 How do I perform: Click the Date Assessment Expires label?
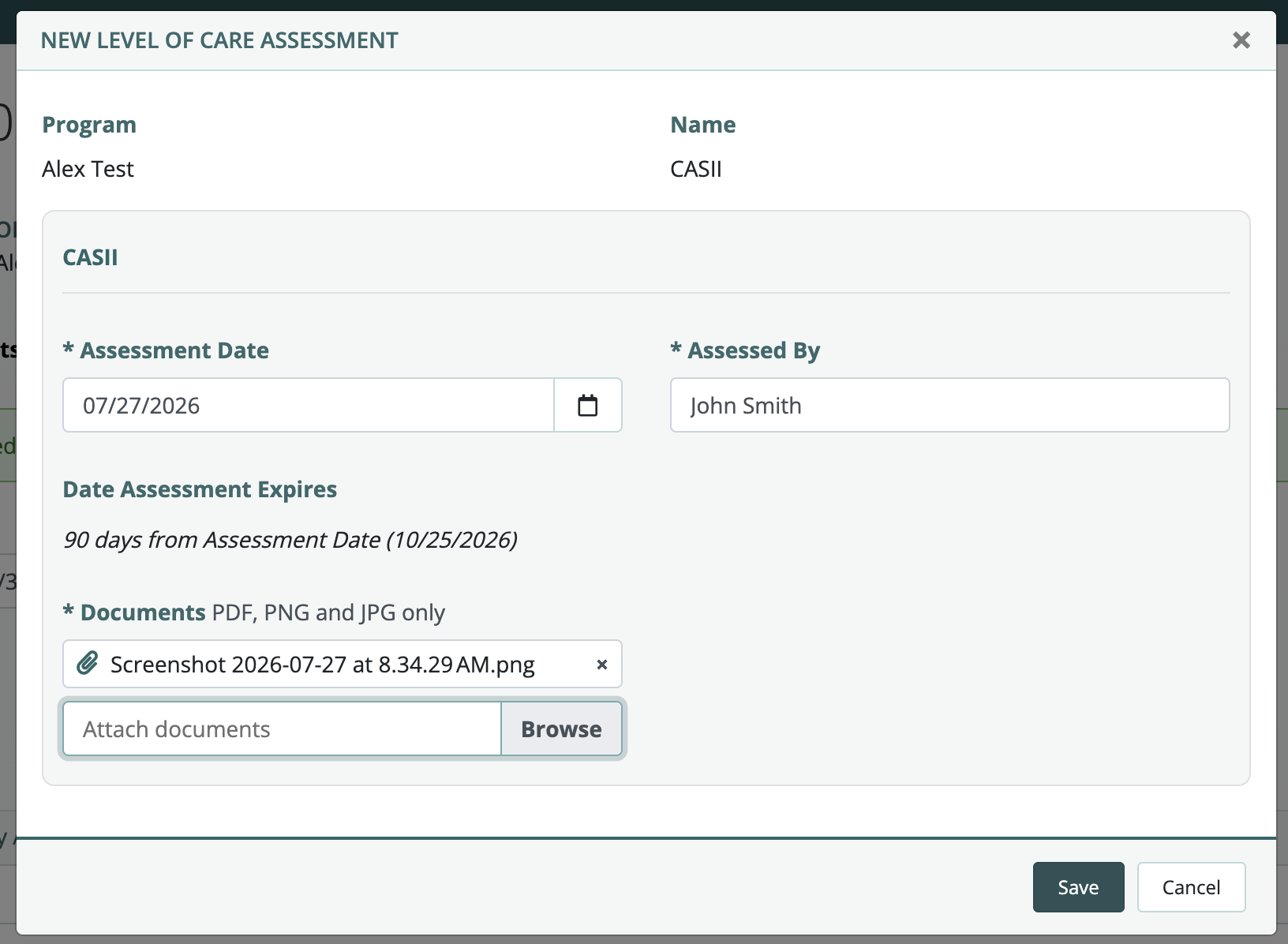tap(200, 489)
